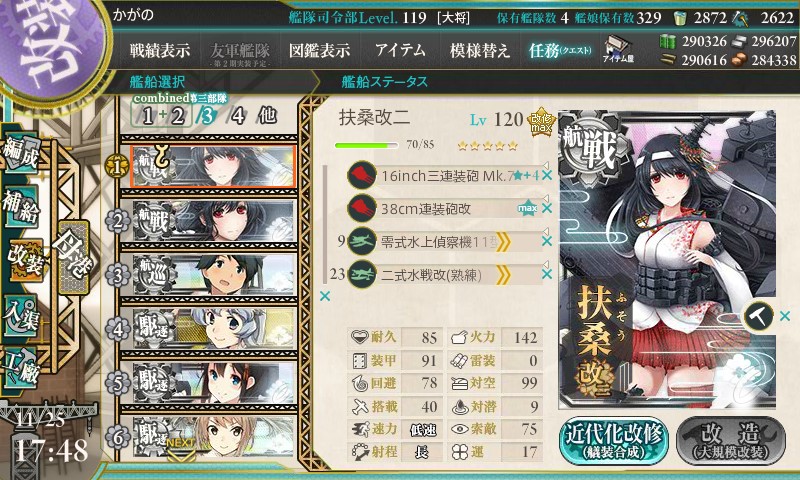Viewport: 800px width, 480px height.
Task: Open the 入渠 repair dock side icon
Action: tap(22, 316)
